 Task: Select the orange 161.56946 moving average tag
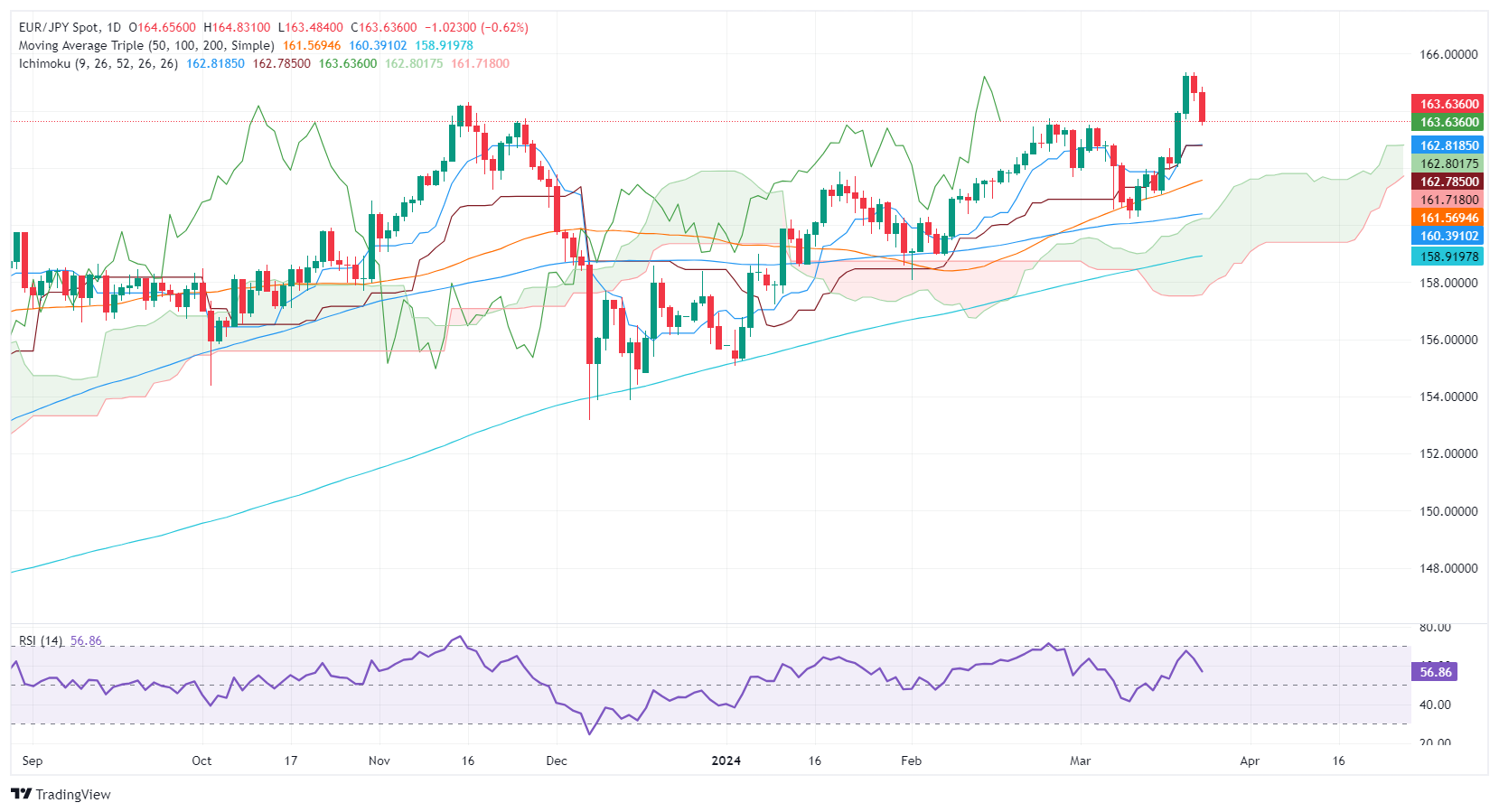(1448, 218)
